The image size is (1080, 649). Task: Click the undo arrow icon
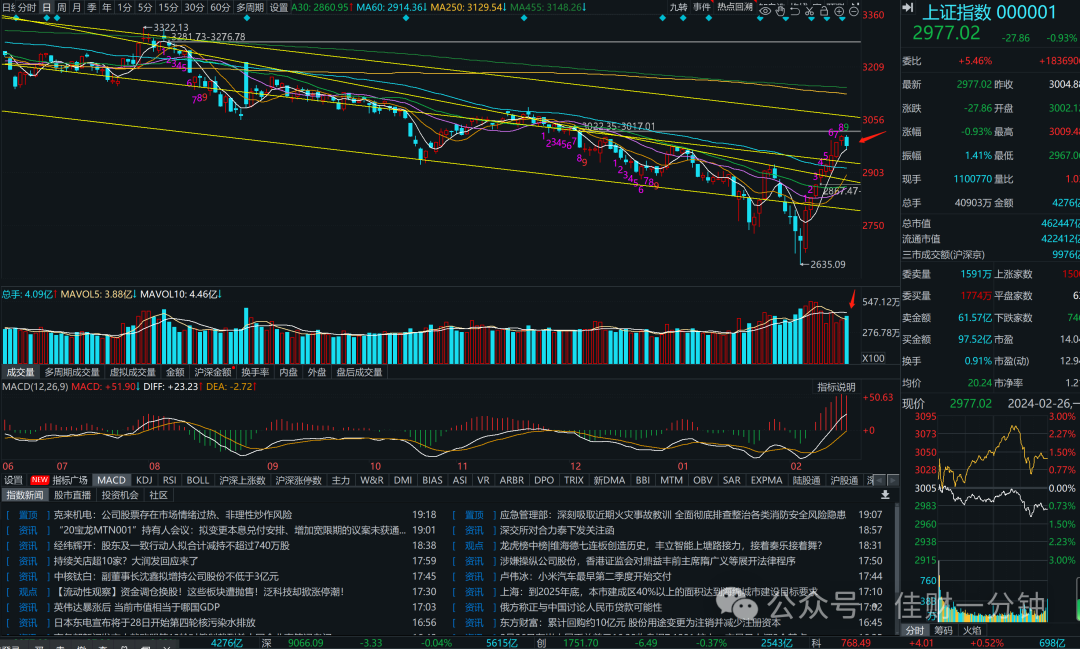click(795, 11)
